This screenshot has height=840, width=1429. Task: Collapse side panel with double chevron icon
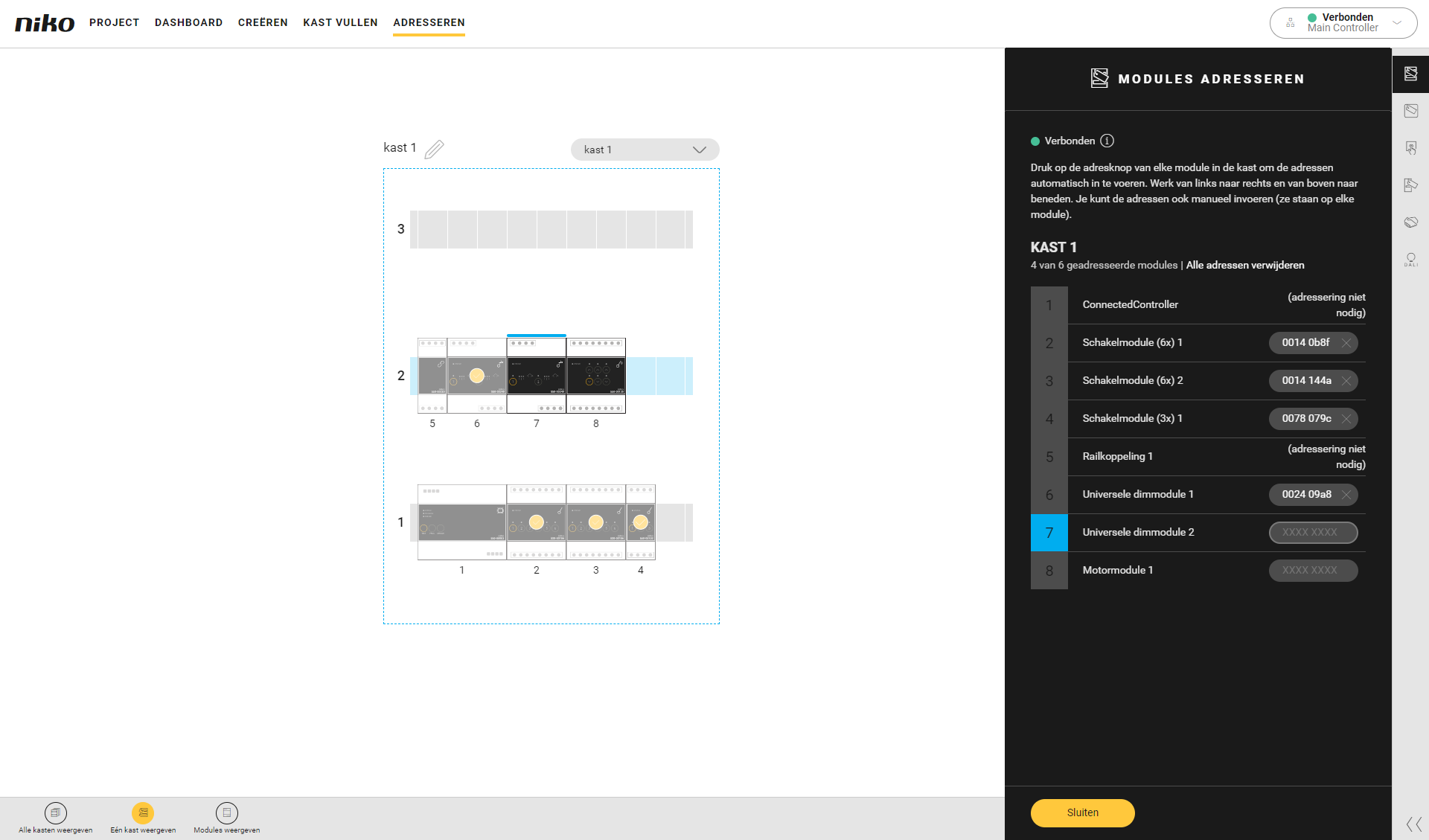[x=1413, y=824]
